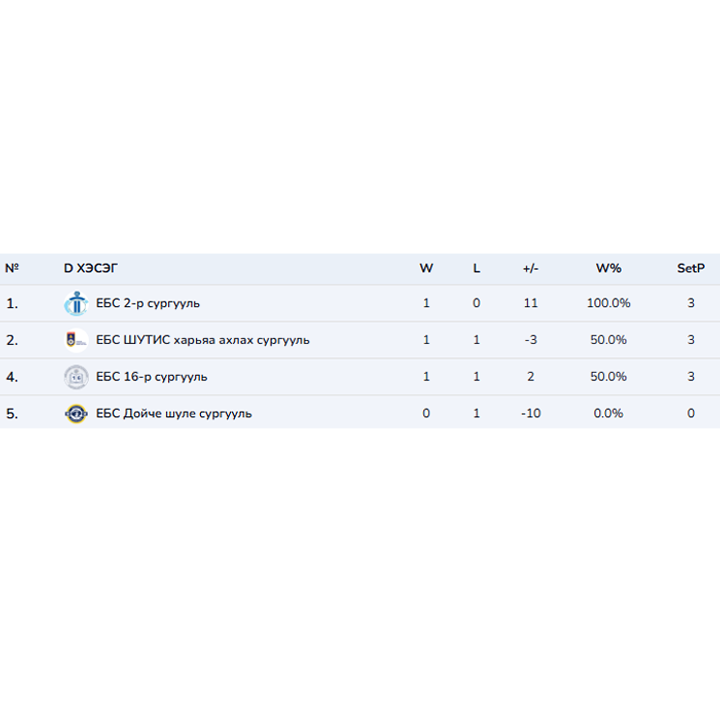Viewport: 720px width, 720px height.
Task: Select rank number 2. in the table
Action: tap(12, 340)
